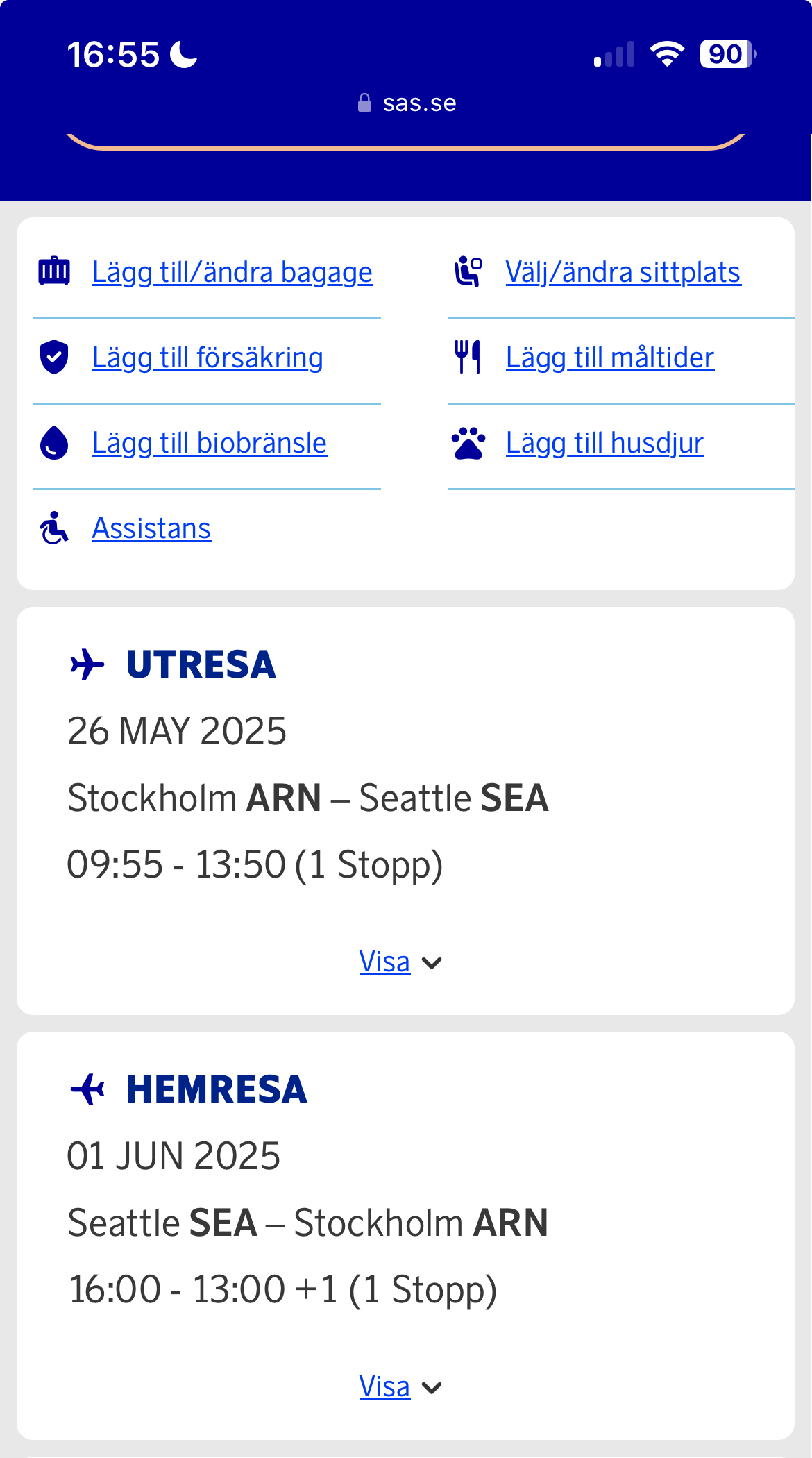Open Lägg till/ändra bagage link
The width and height of the screenshot is (812, 1458).
(232, 272)
